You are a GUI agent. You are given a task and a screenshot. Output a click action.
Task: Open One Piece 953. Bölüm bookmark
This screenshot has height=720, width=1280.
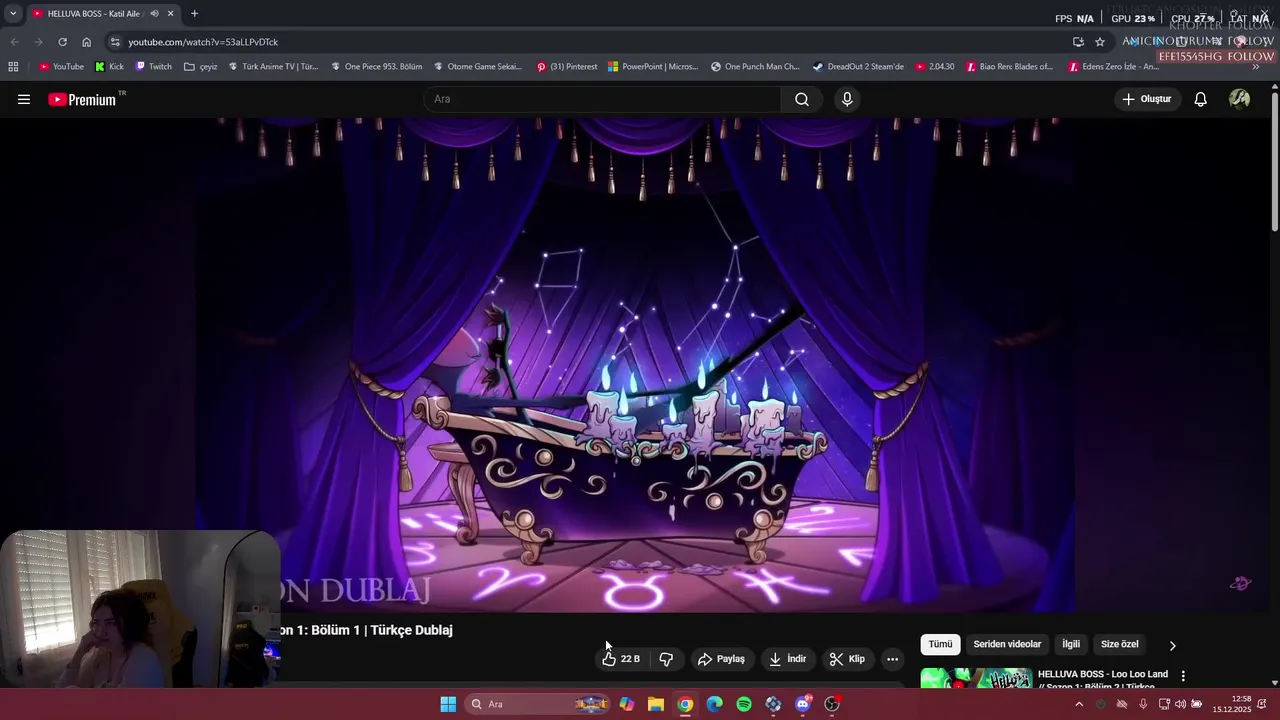[x=376, y=67]
